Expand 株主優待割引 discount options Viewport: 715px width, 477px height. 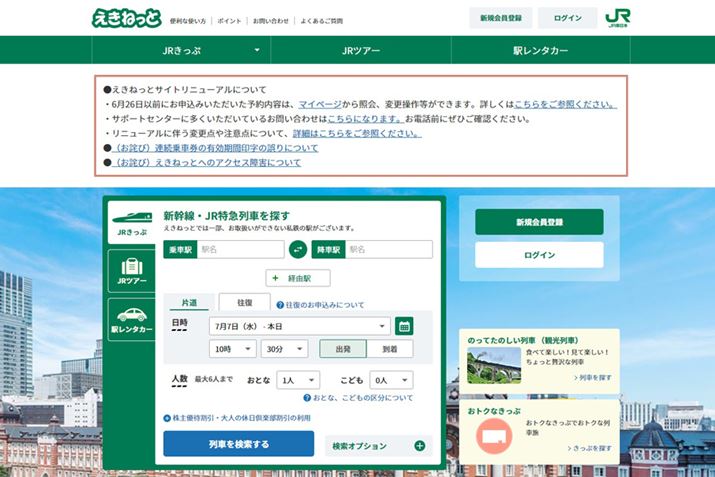pos(167,417)
